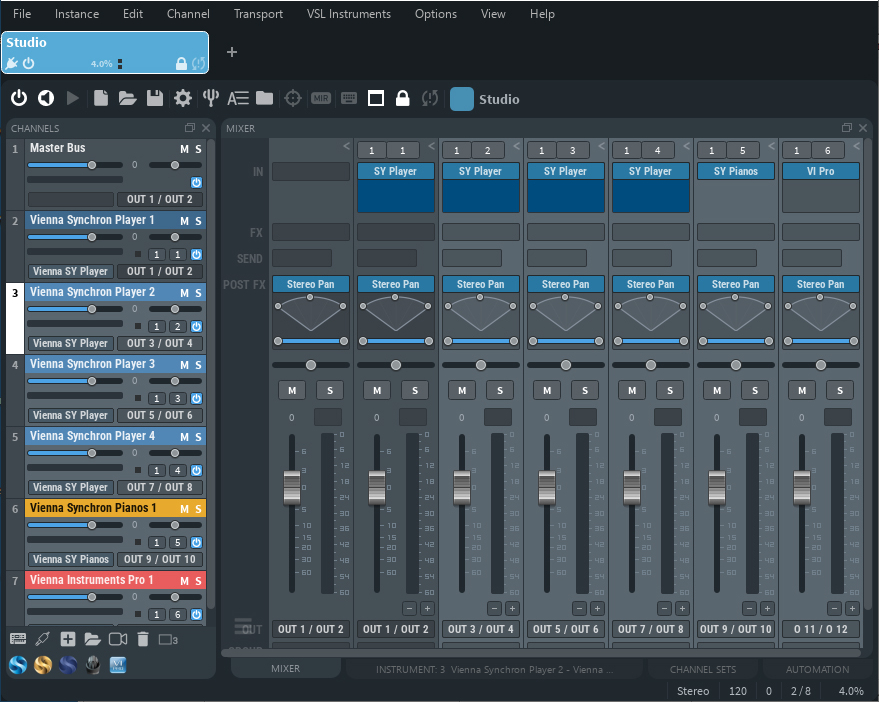Click the SY Pianos insert button in mixer
The height and width of the screenshot is (702, 879).
[735, 171]
